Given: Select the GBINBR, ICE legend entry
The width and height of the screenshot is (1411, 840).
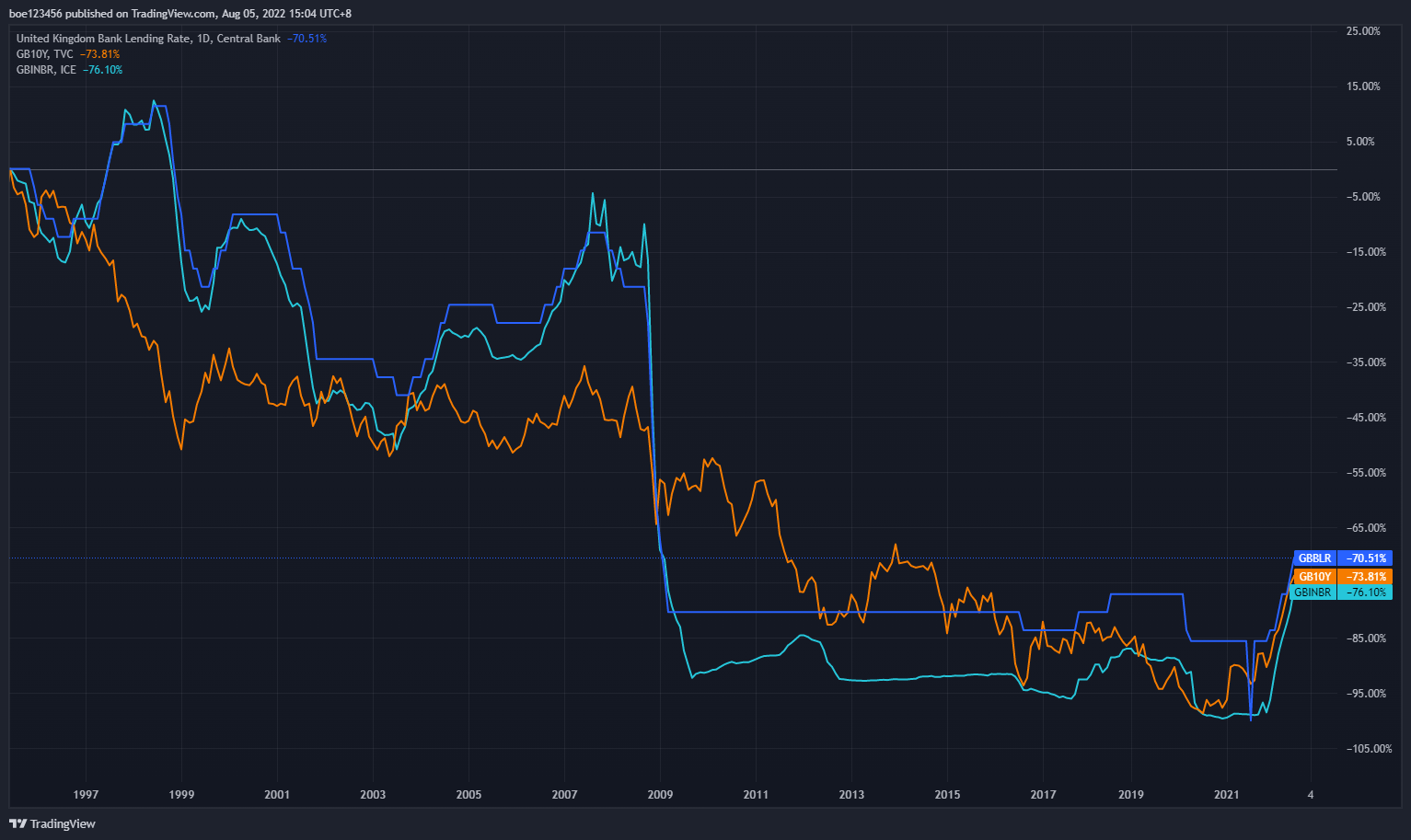Looking at the screenshot, I should click(x=46, y=70).
